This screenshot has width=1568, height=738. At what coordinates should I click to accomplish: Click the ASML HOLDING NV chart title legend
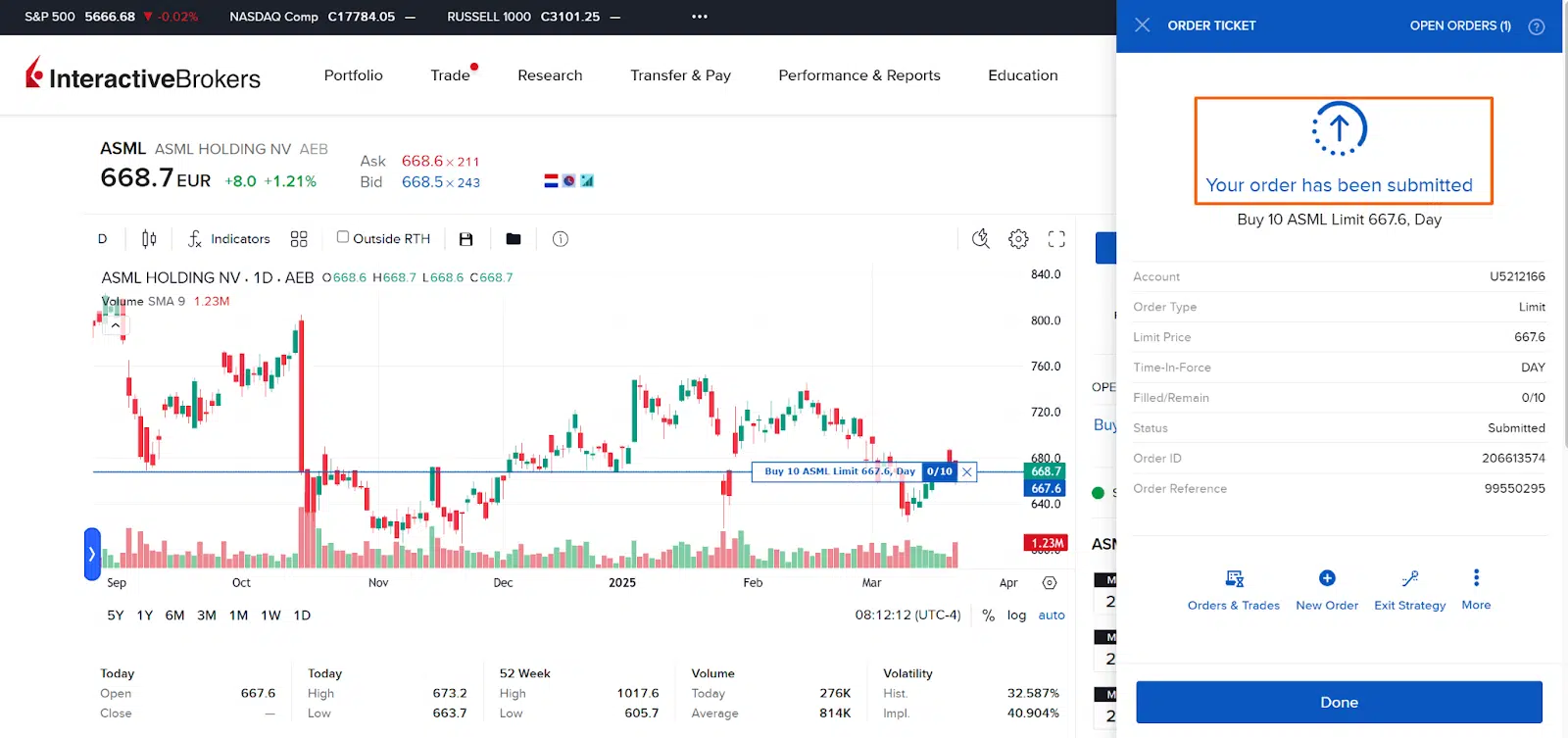[x=208, y=277]
